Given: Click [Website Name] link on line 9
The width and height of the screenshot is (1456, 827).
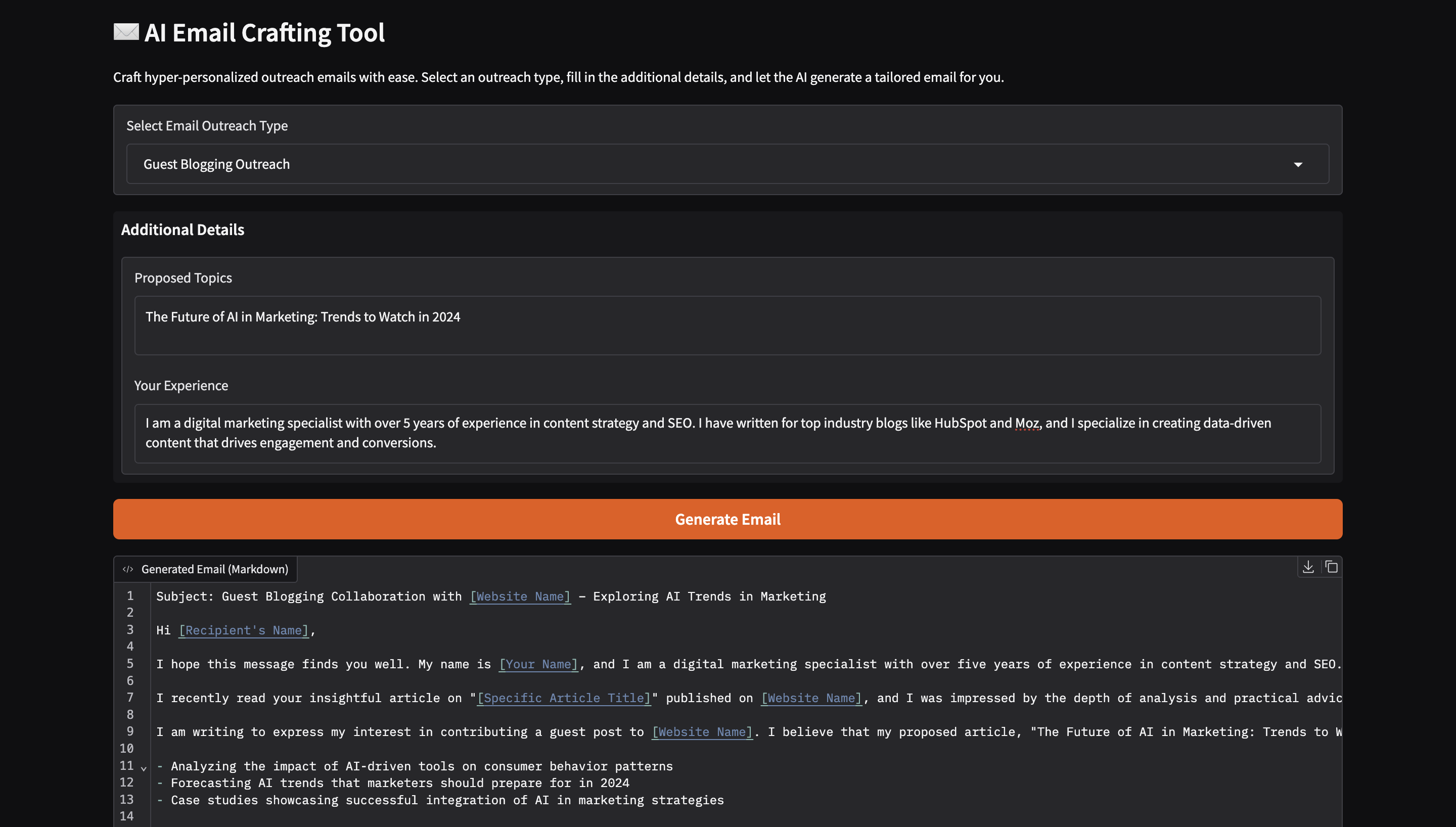Looking at the screenshot, I should 702,732.
